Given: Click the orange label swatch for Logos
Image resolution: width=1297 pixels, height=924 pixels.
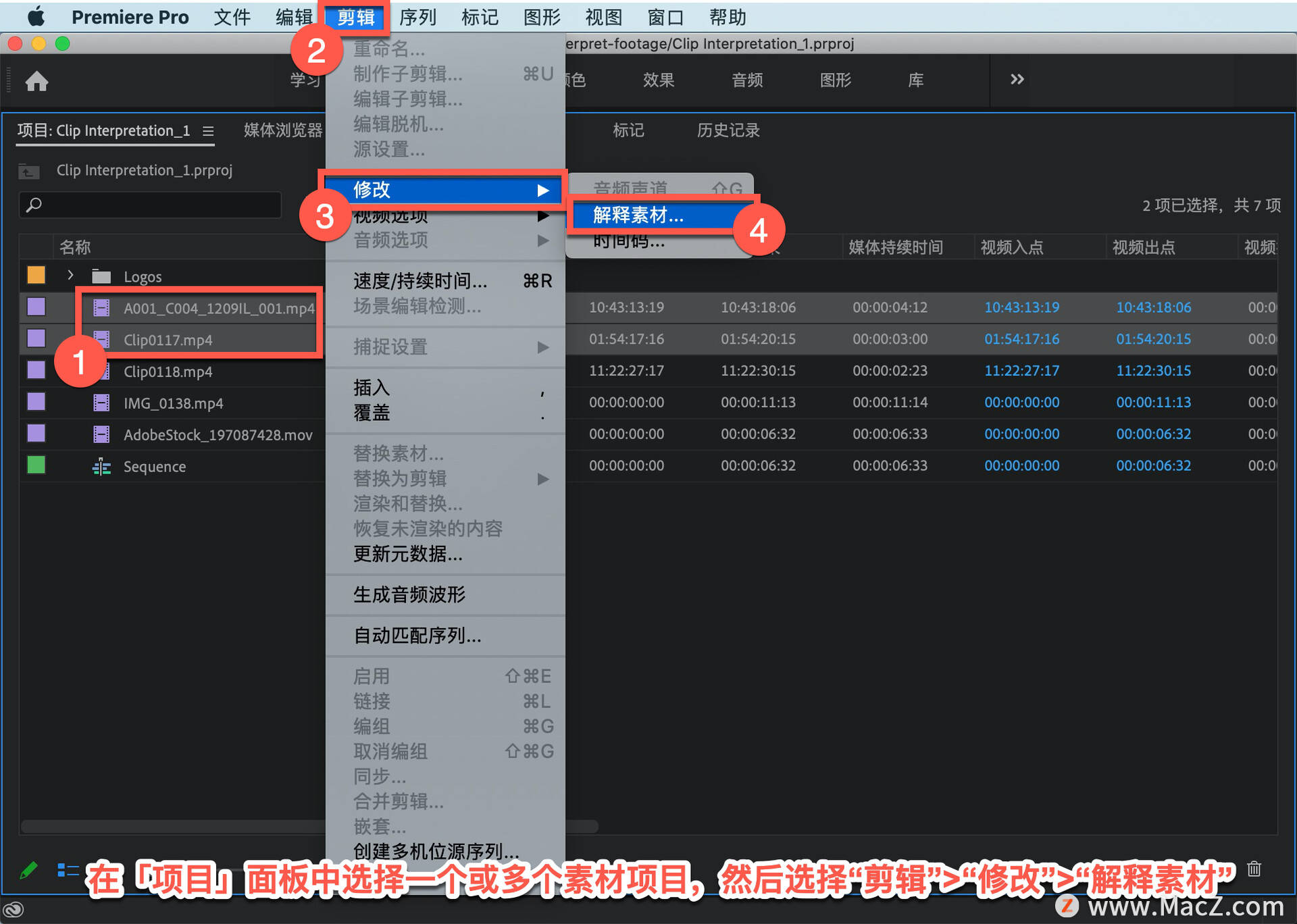Looking at the screenshot, I should point(36,275).
